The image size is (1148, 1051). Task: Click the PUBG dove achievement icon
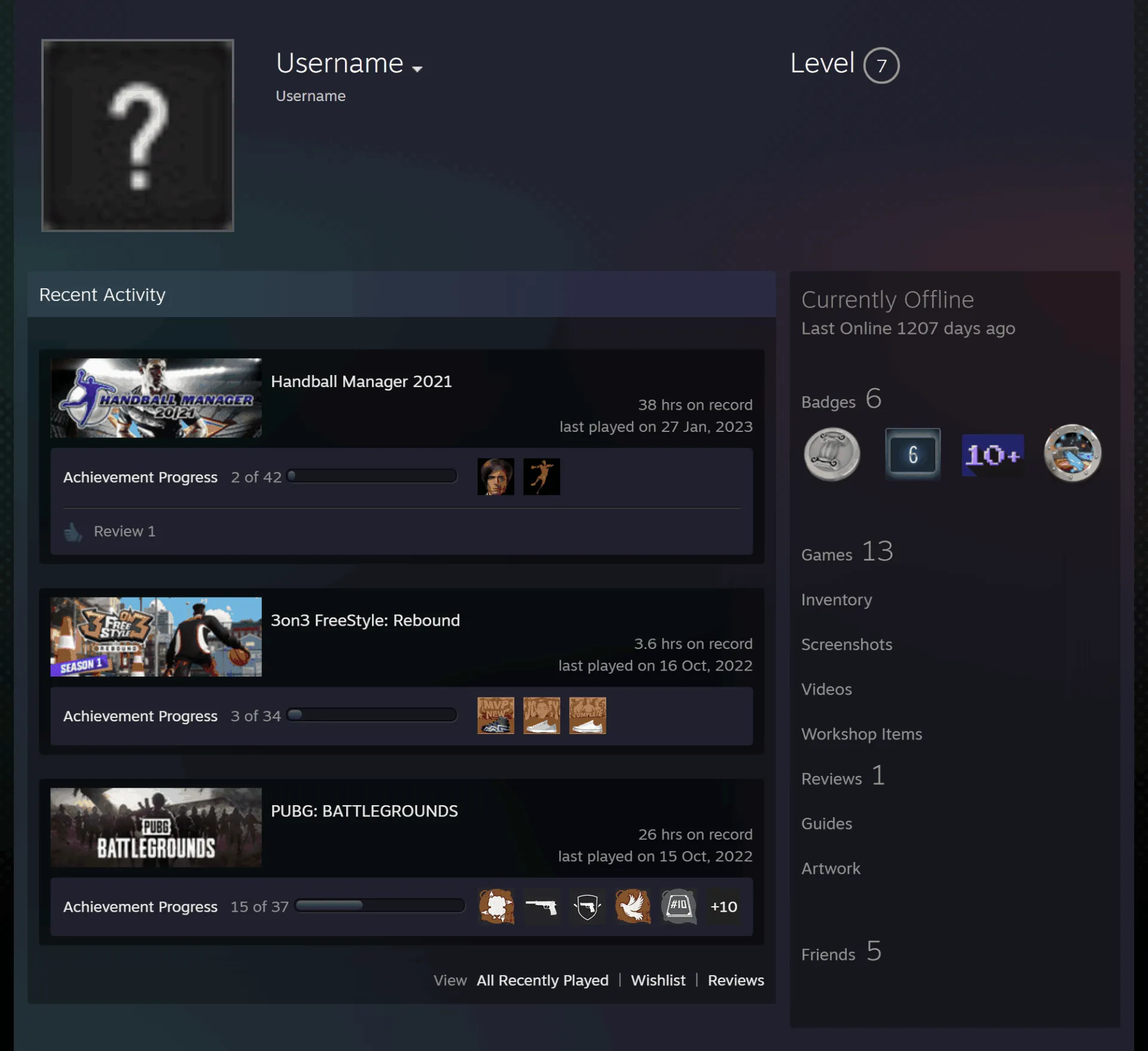633,906
